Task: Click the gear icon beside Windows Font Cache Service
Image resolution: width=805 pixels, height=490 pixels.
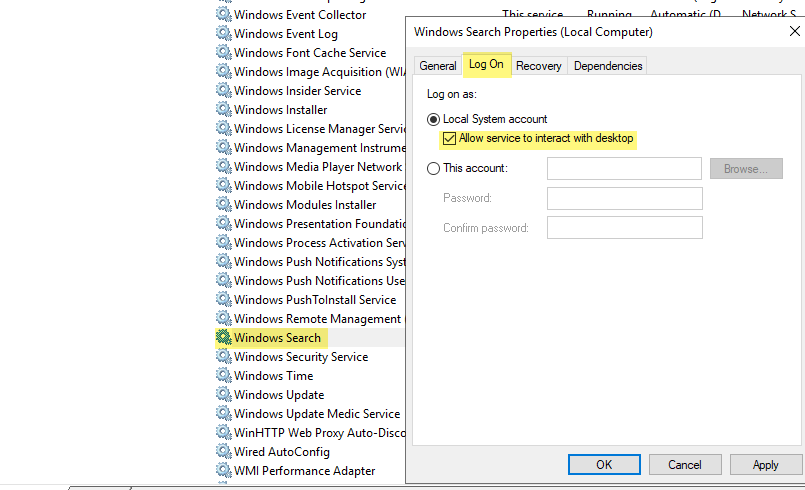Action: [223, 52]
